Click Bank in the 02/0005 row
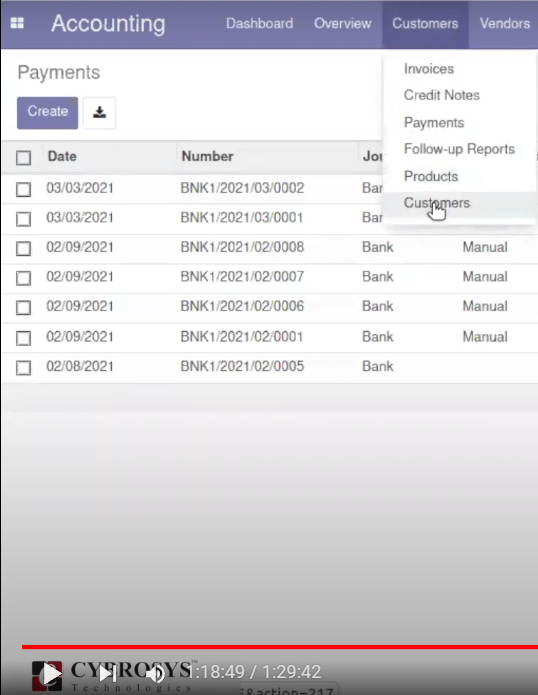538x695 pixels. [x=378, y=366]
